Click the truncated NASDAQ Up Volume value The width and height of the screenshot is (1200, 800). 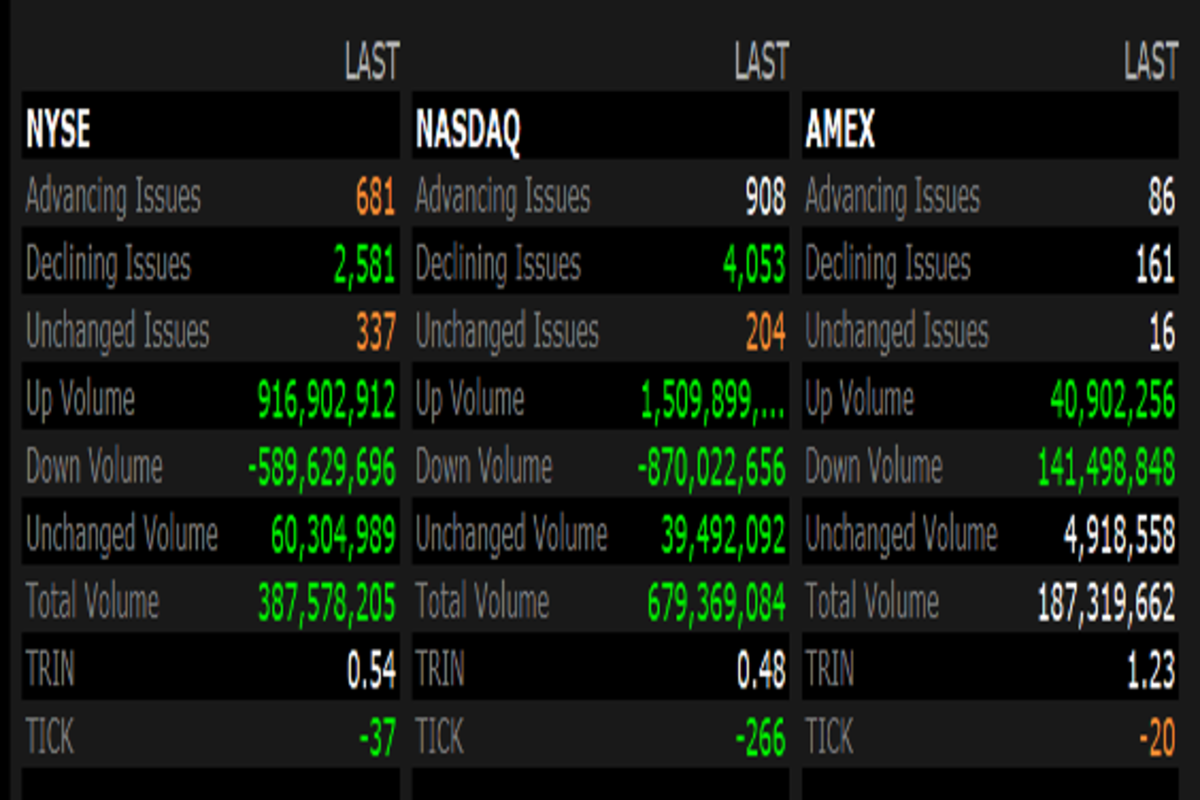712,400
